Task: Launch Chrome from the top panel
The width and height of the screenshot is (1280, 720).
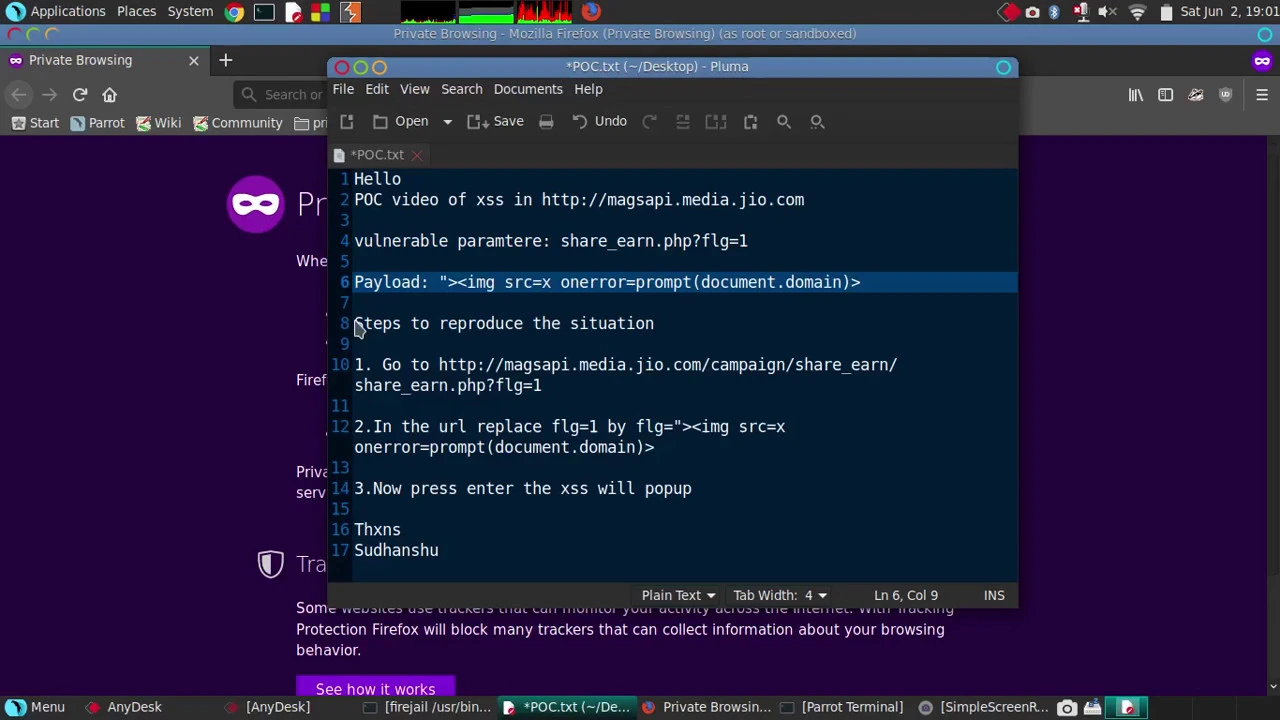Action: click(x=234, y=12)
